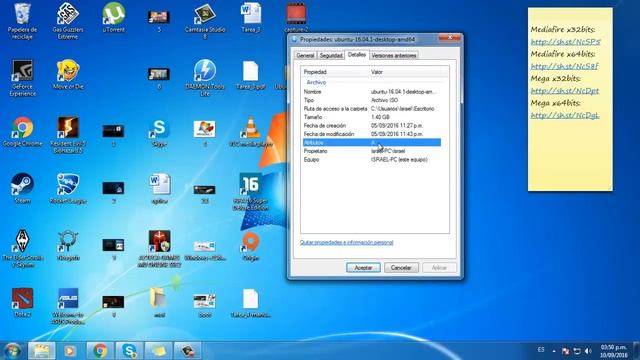Viewport: 640px width, 360px height.
Task: Open Action Center flag in tray
Action: (565, 351)
